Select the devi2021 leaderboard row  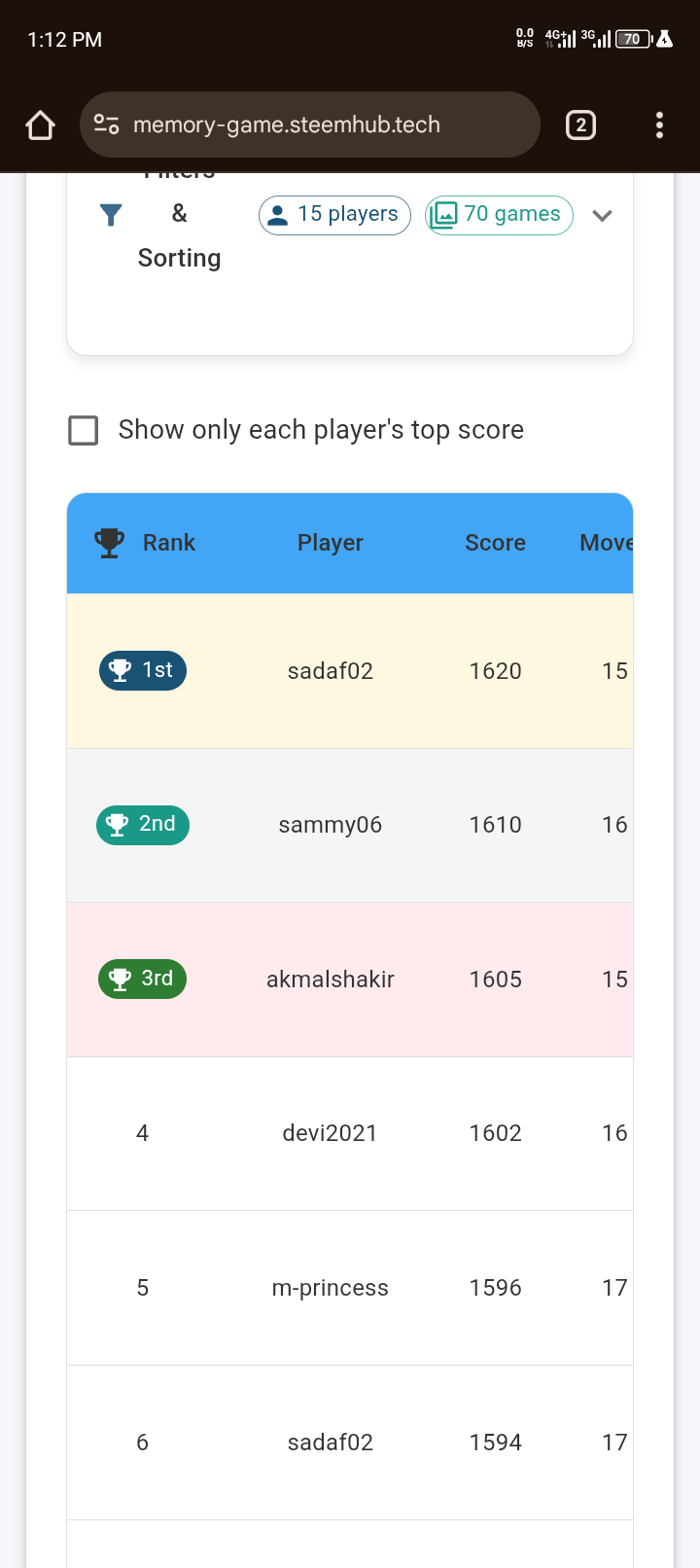pyautogui.click(x=350, y=1133)
